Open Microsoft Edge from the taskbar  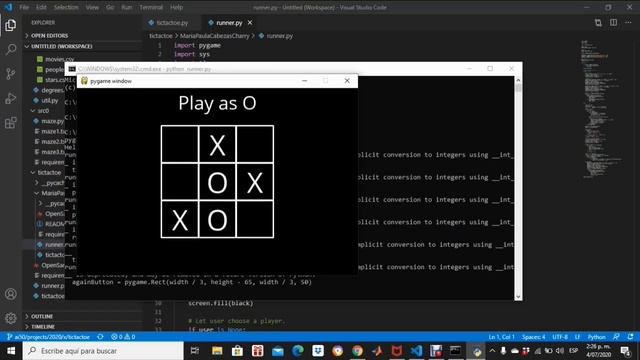298,351
